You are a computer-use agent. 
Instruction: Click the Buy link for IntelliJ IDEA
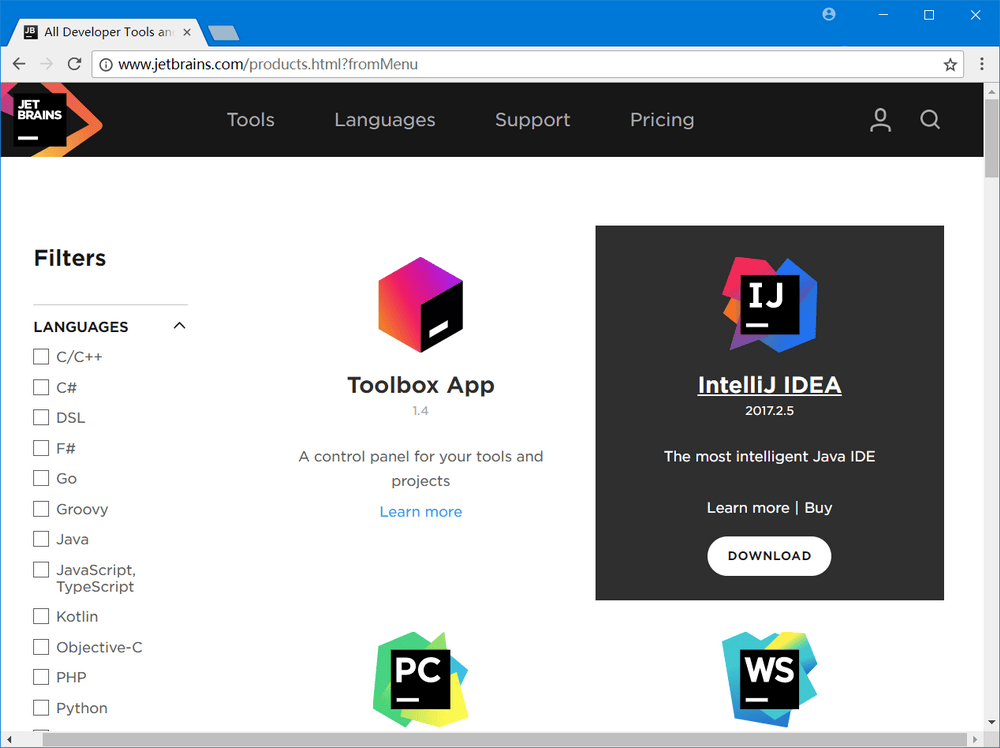point(818,508)
